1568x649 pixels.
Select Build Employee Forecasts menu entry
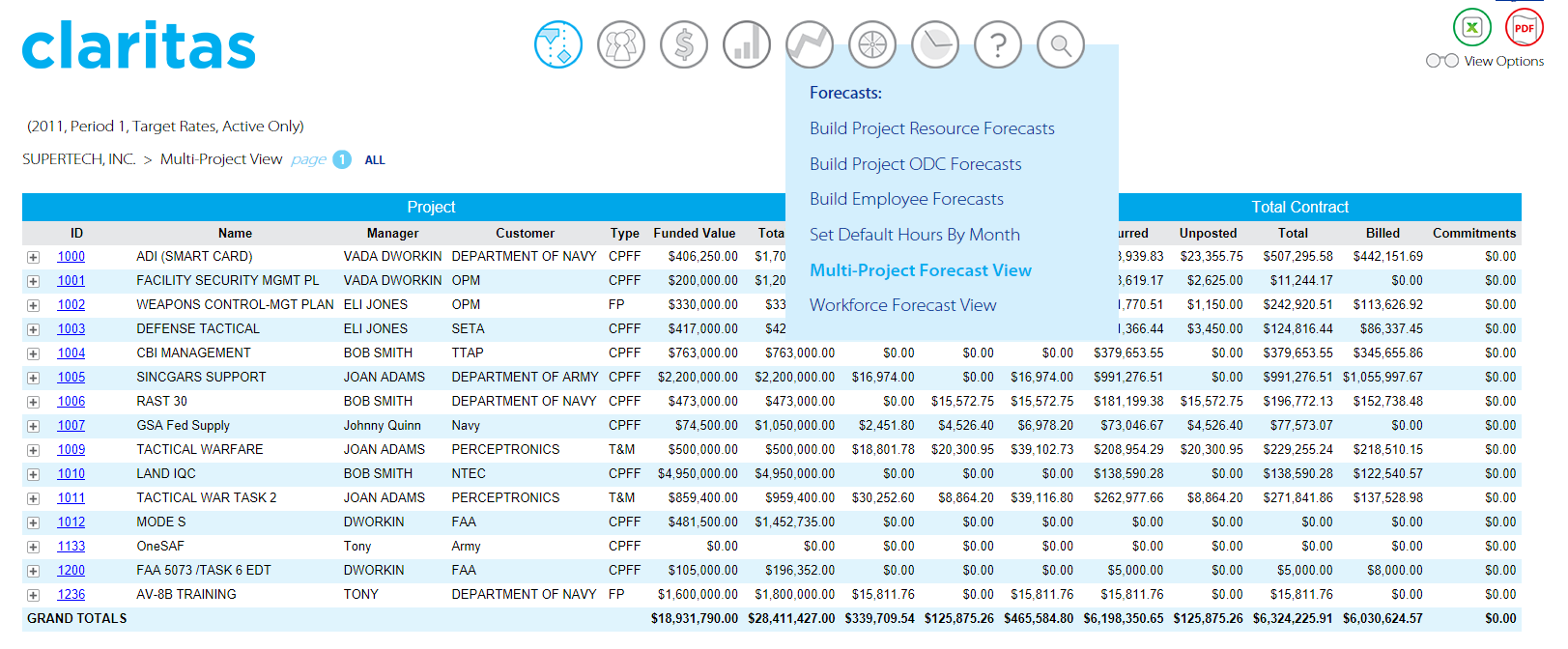click(906, 199)
